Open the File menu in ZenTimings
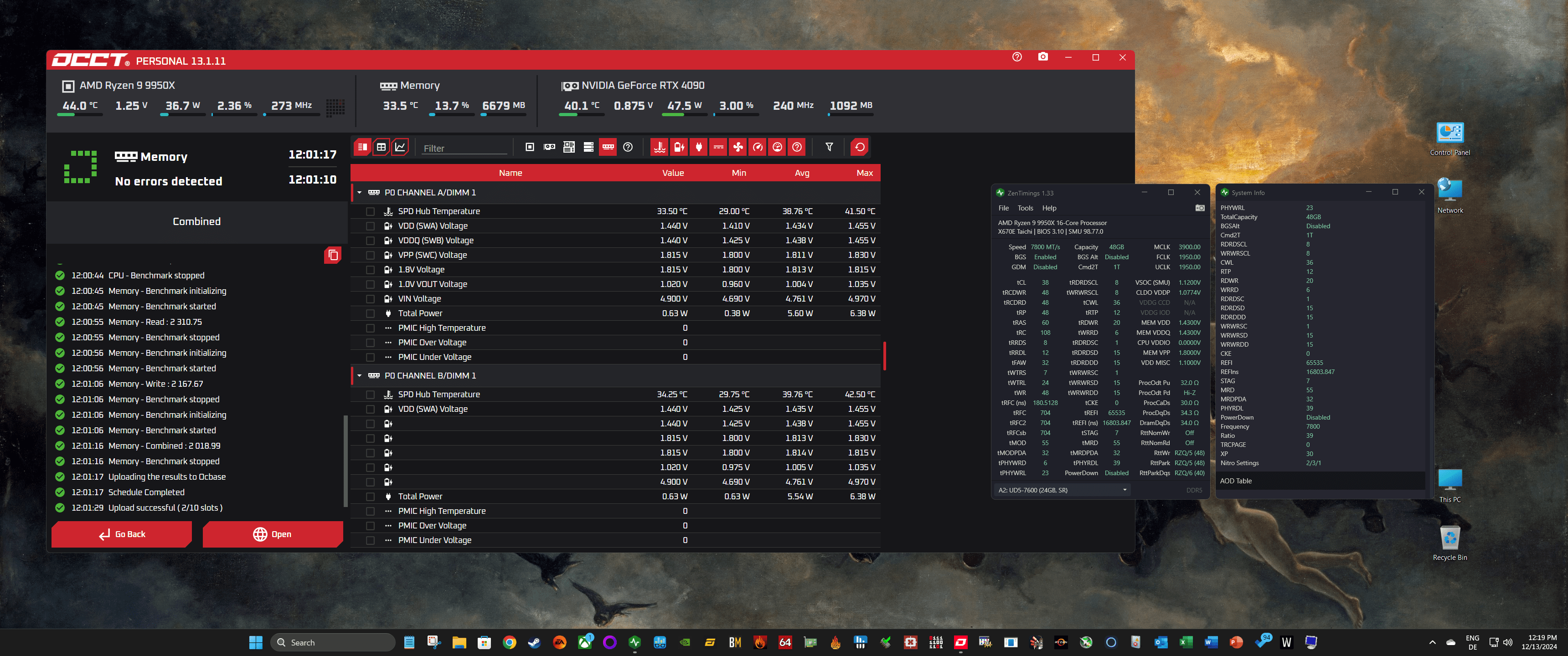Viewport: 1568px width, 656px height. click(x=1003, y=208)
